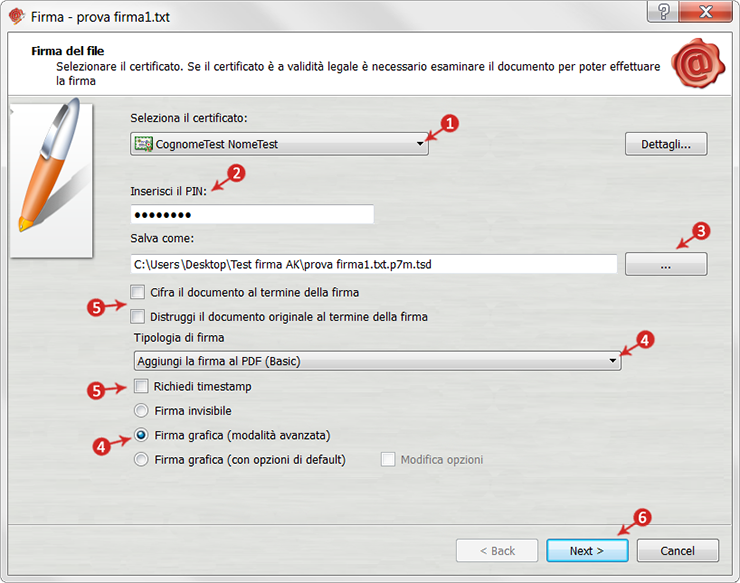Viewport: 740px width, 583px height.
Task: Click the PIN password input field
Action: point(252,215)
